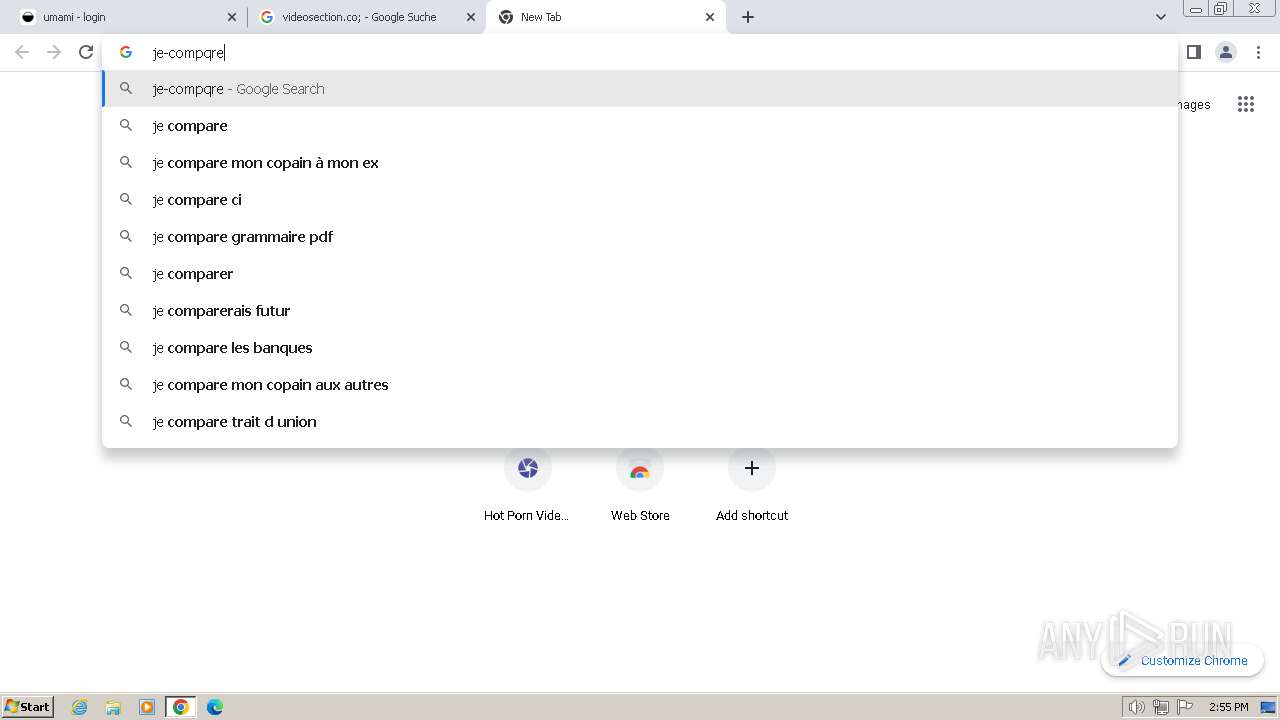1280x720 pixels.
Task: Choose the 'je compare' suggestion
Action: [x=640, y=126]
